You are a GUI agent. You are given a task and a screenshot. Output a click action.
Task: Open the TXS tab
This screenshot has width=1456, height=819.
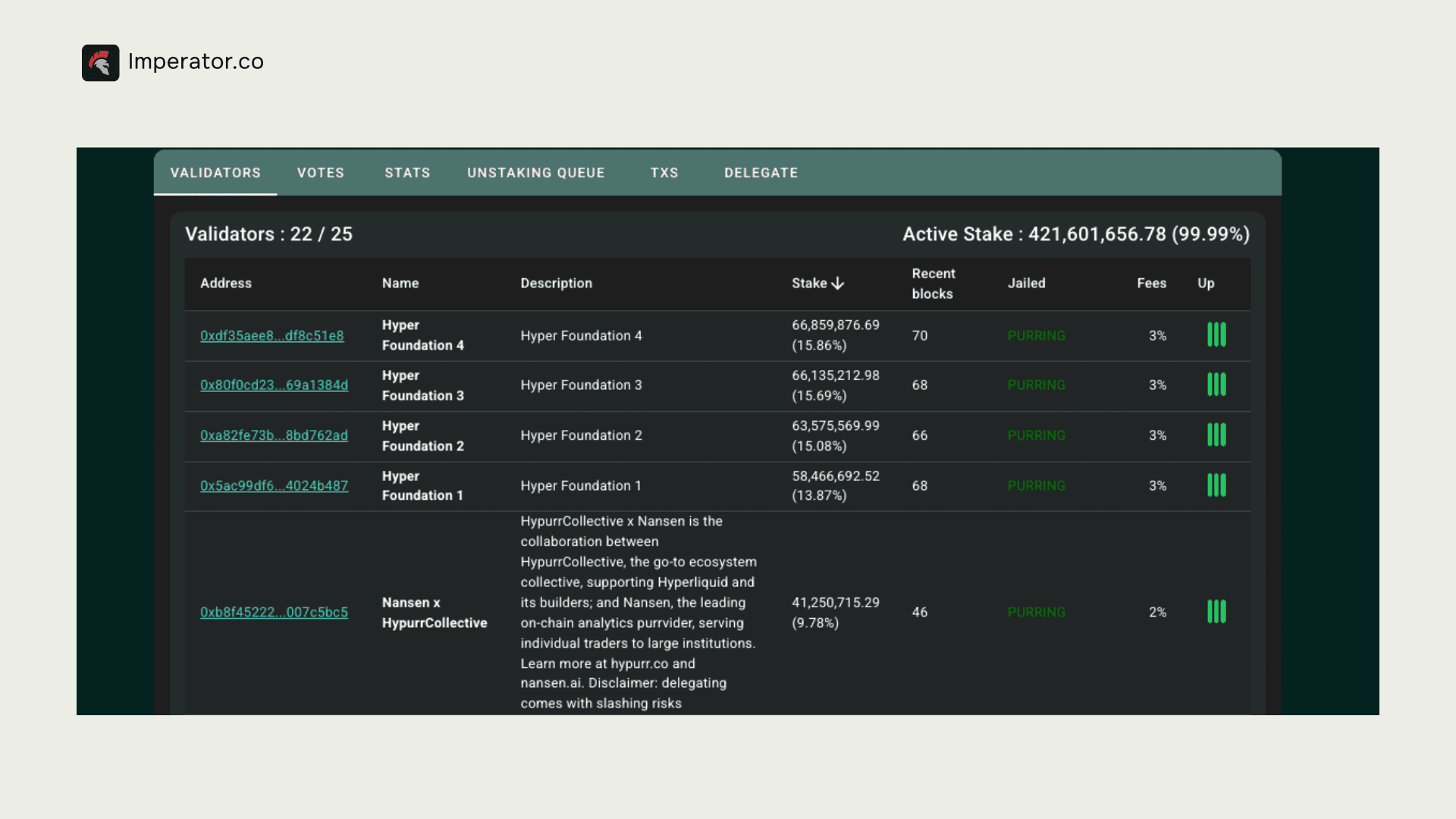(x=664, y=173)
